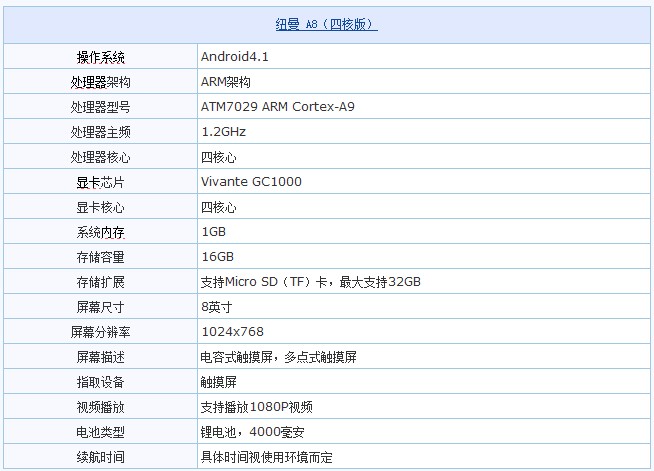Click the 屏幕分辨率 label
The width and height of the screenshot is (654, 471).
pyautogui.click(x=100, y=332)
